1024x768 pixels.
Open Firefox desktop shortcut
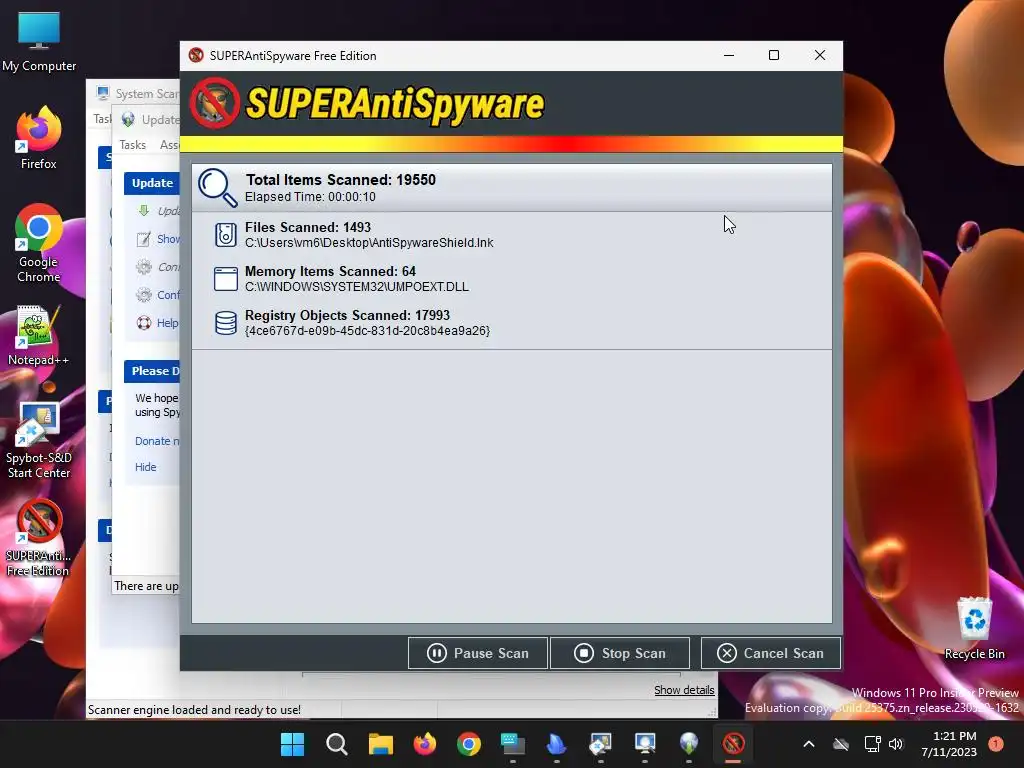pos(39,138)
